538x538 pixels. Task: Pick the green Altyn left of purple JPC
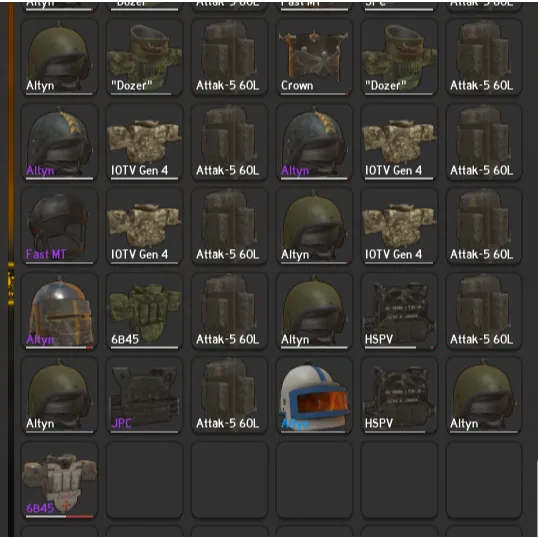[x=59, y=395]
